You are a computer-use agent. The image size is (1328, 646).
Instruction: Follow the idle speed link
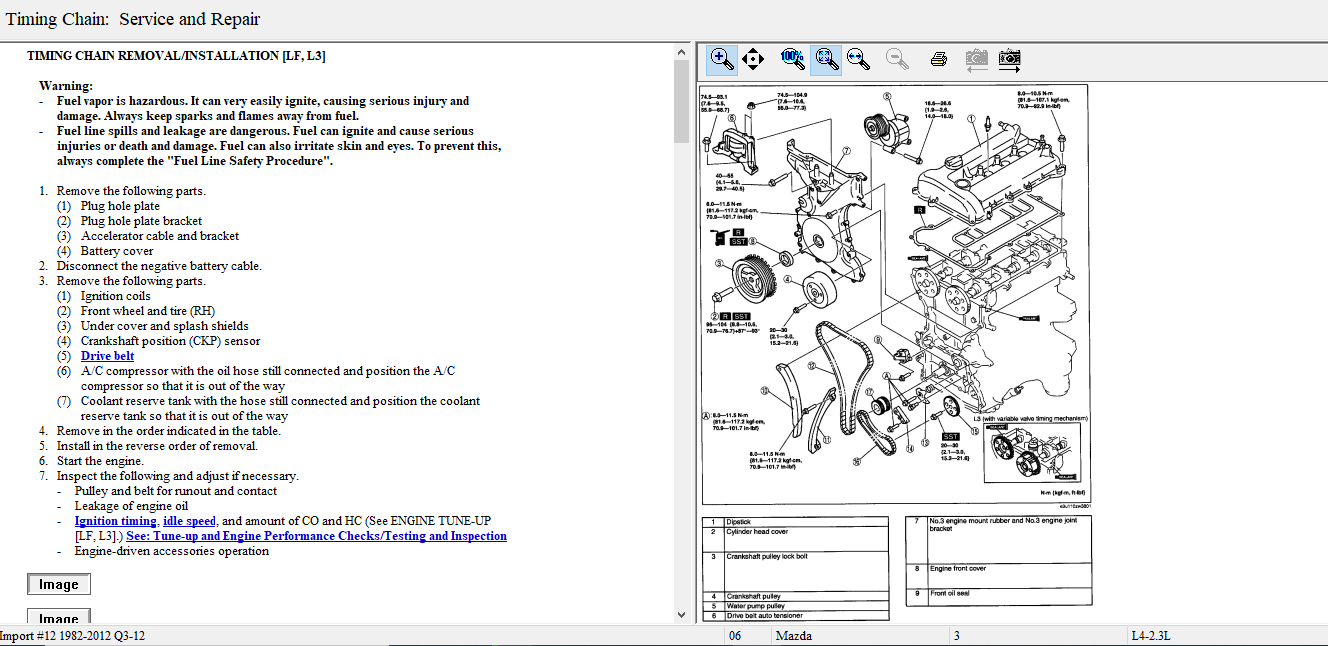(x=189, y=521)
